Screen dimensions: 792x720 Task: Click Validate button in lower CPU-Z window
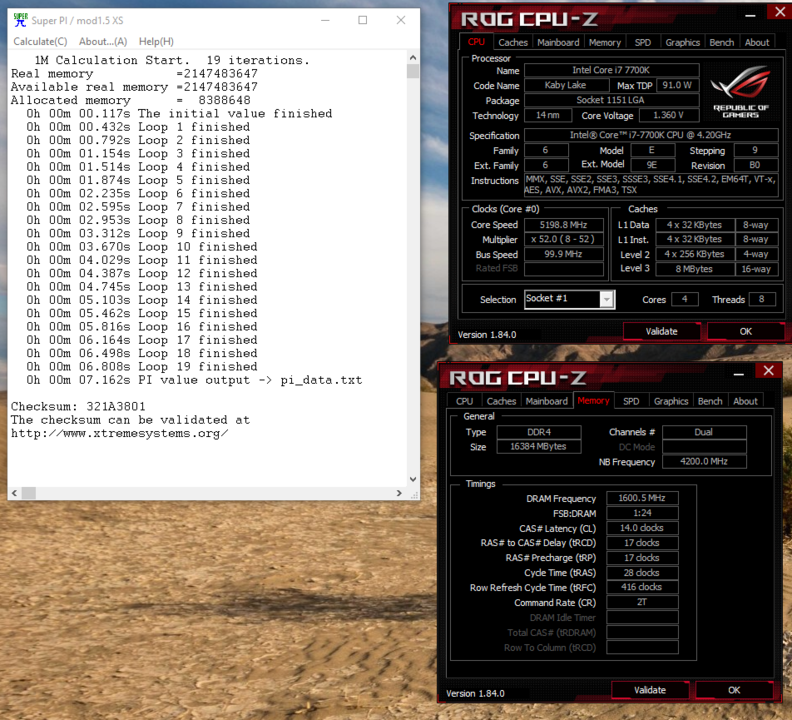click(650, 690)
